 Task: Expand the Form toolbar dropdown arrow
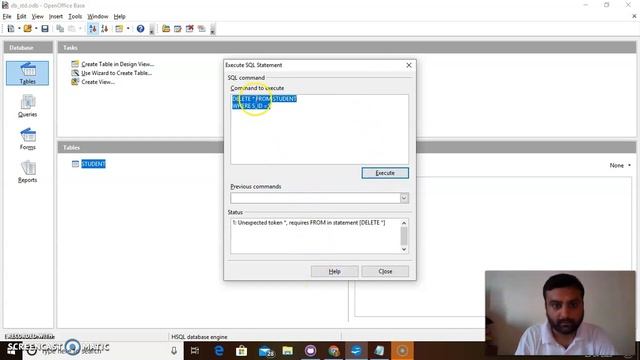pos(128,29)
